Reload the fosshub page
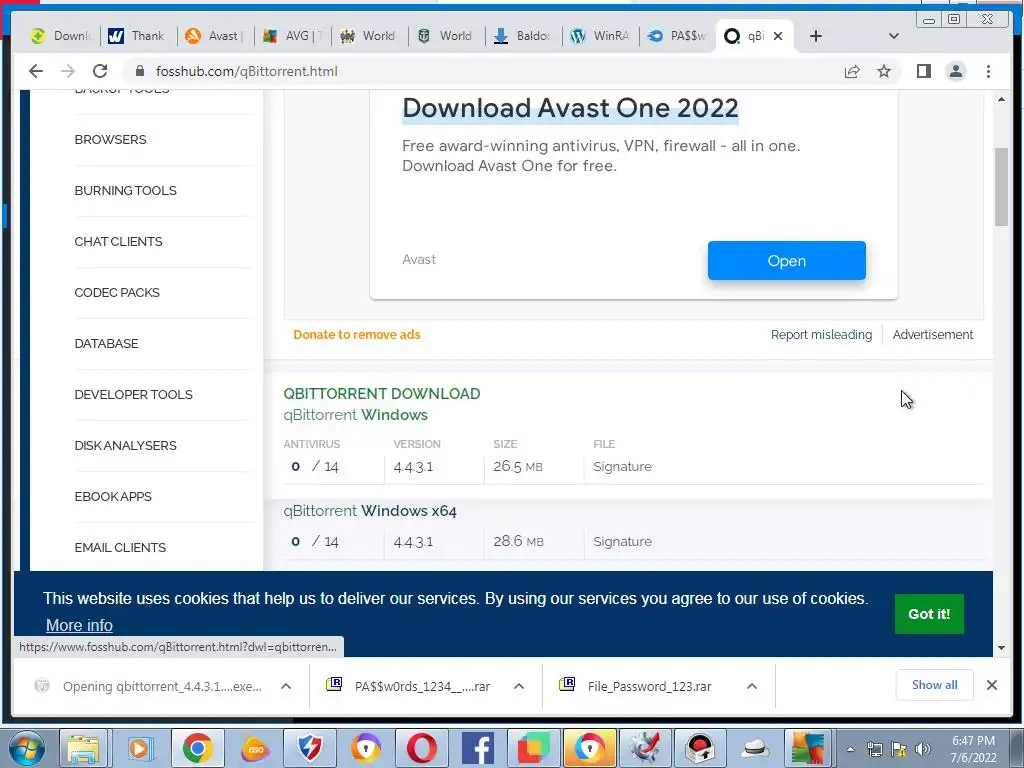 coord(100,71)
